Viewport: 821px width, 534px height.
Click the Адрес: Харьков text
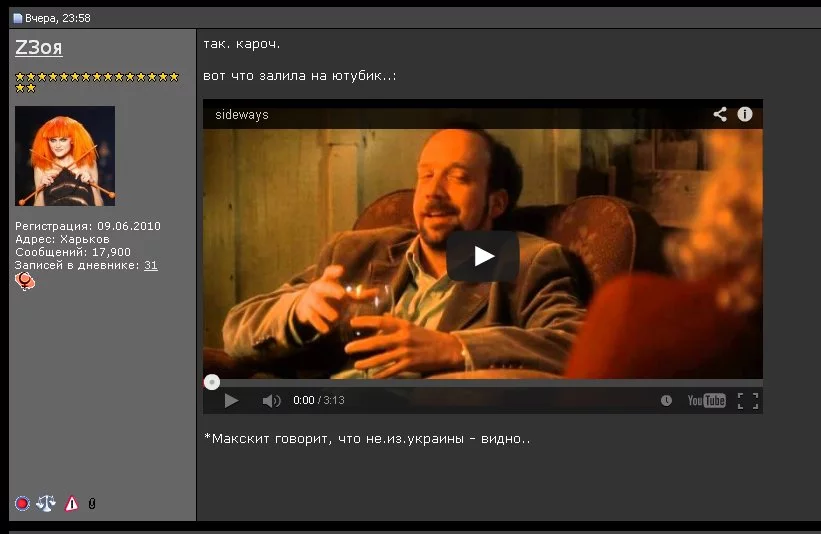click(62, 239)
